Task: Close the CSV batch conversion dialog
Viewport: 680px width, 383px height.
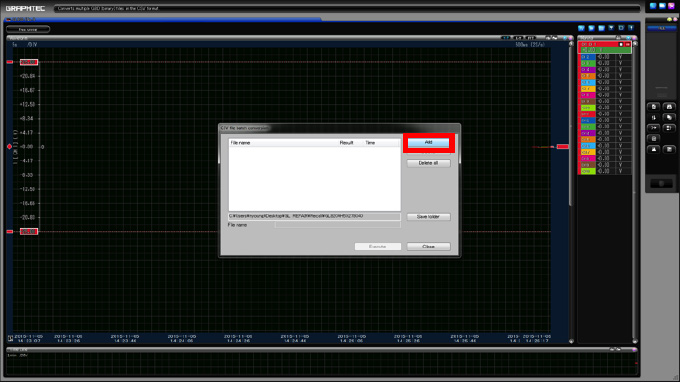Action: coord(428,246)
